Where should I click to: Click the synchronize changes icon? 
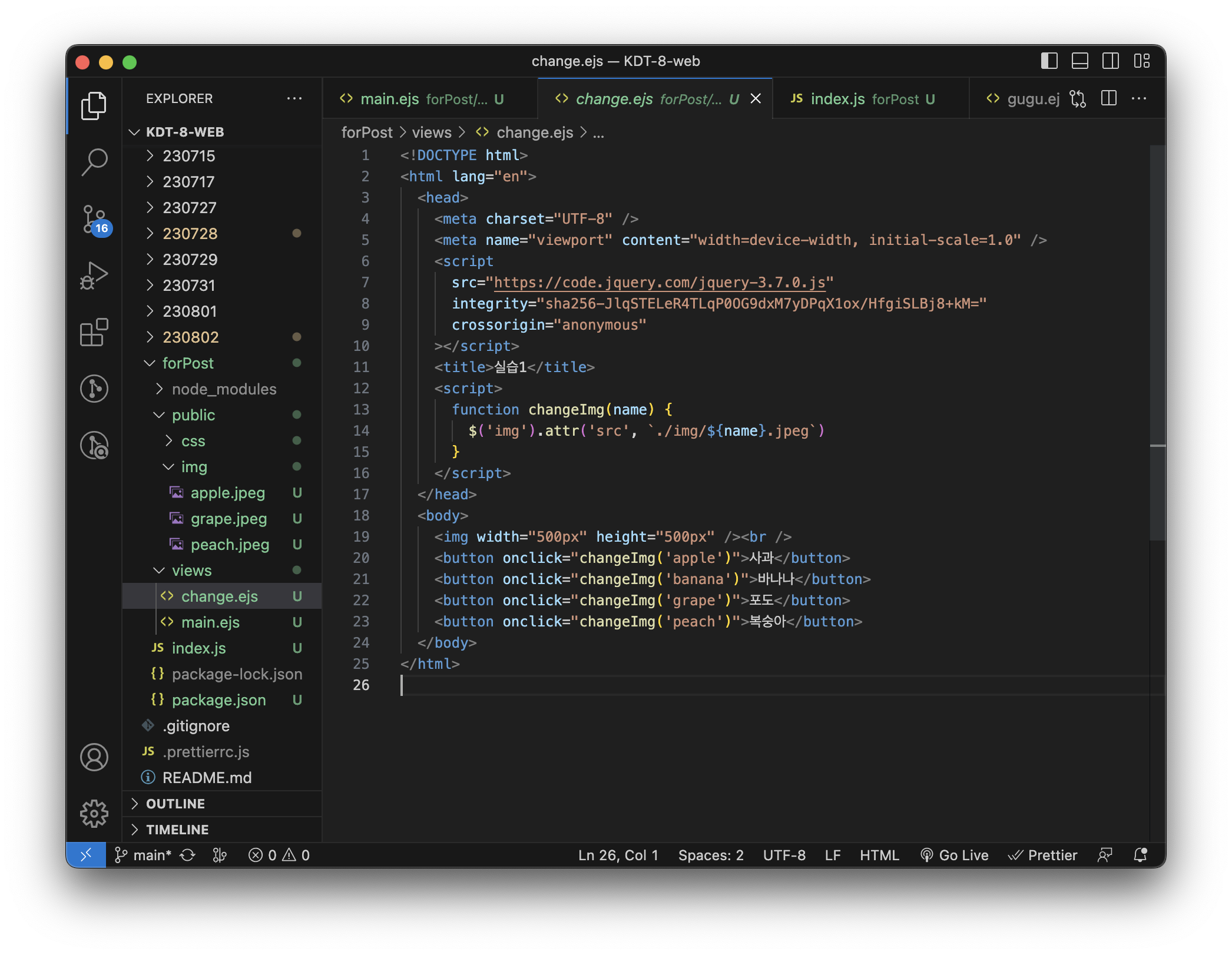(188, 855)
